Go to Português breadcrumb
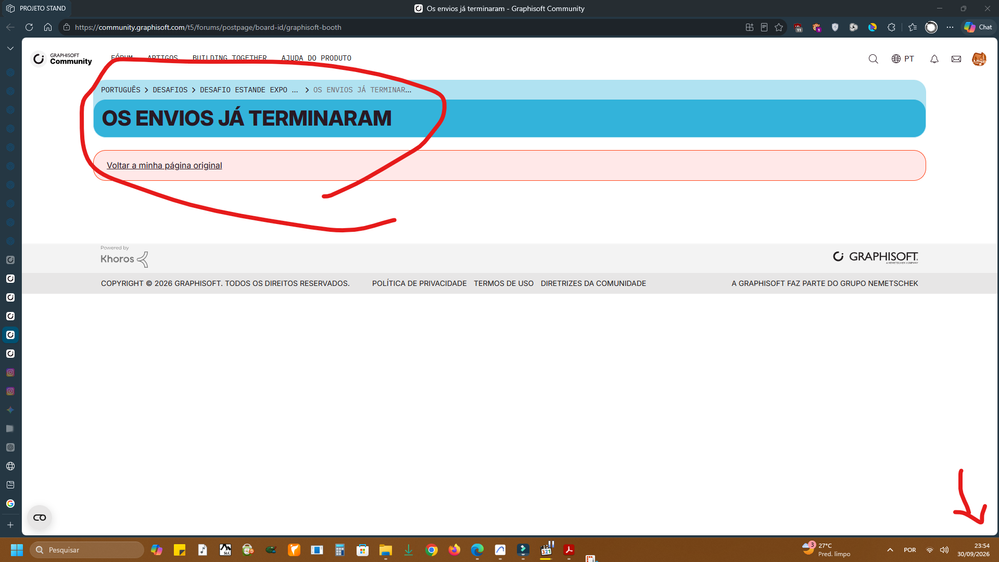 [x=120, y=90]
